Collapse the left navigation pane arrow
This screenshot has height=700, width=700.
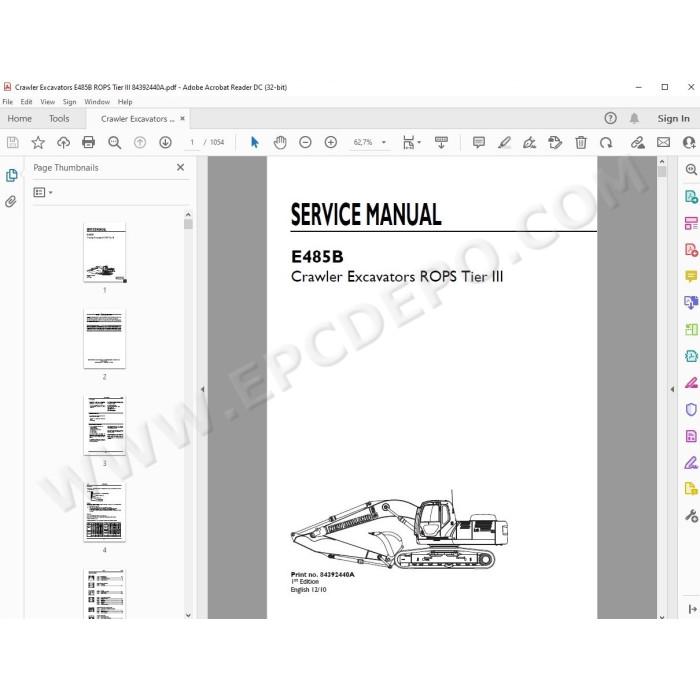[202, 389]
